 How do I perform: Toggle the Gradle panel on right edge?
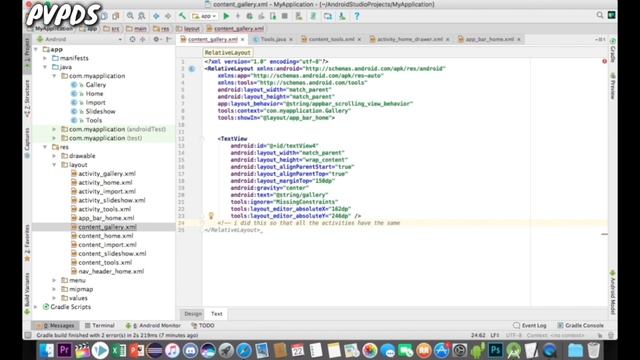click(613, 51)
